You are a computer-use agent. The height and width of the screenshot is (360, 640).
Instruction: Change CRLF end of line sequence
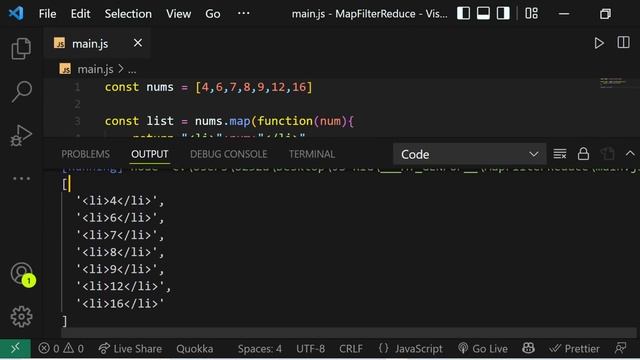(351, 349)
